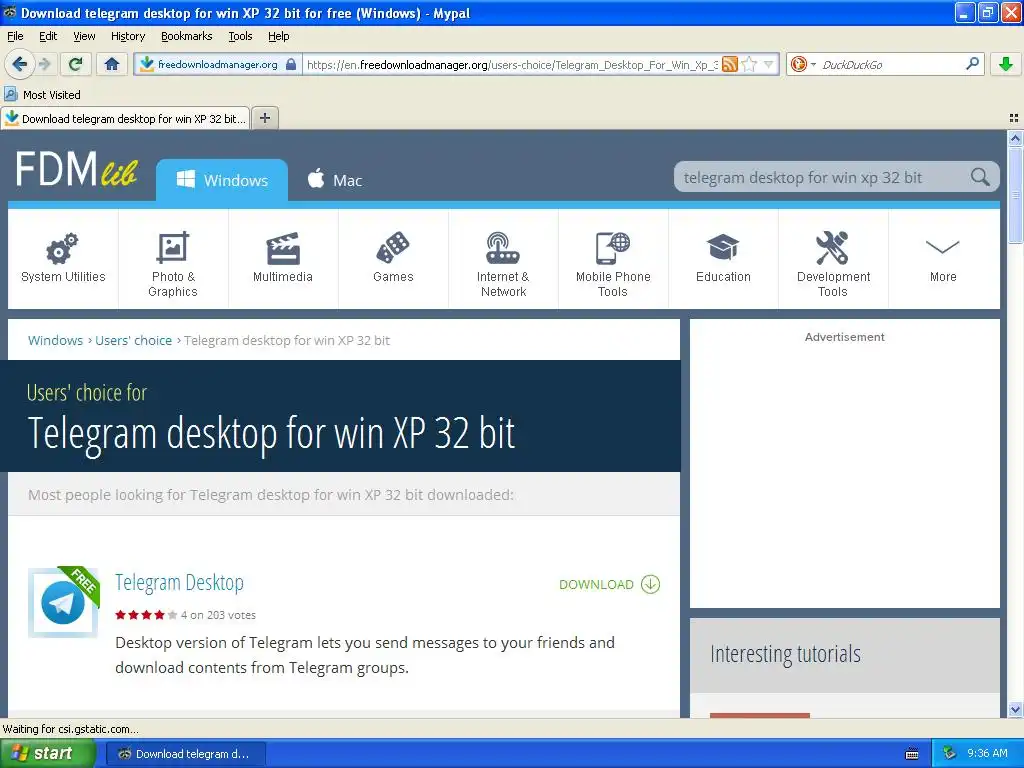Open Multimedia category
Viewport: 1024px width, 768px height.
click(x=283, y=259)
